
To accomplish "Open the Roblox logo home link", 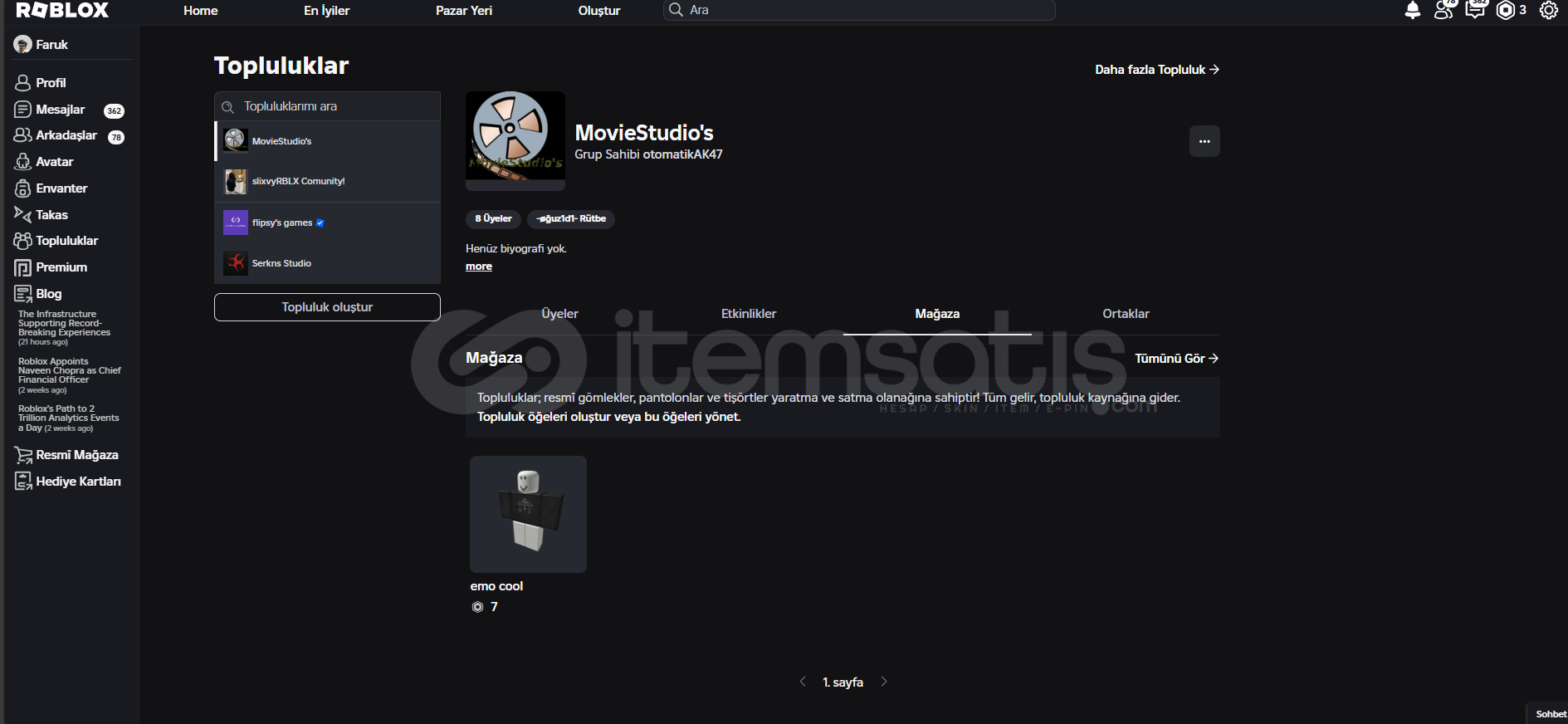I will point(62,10).
